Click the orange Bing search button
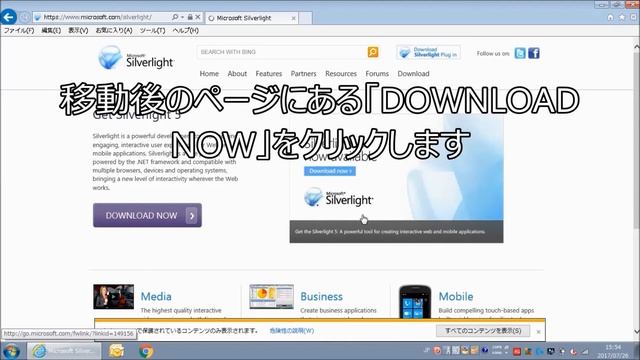 click(373, 52)
